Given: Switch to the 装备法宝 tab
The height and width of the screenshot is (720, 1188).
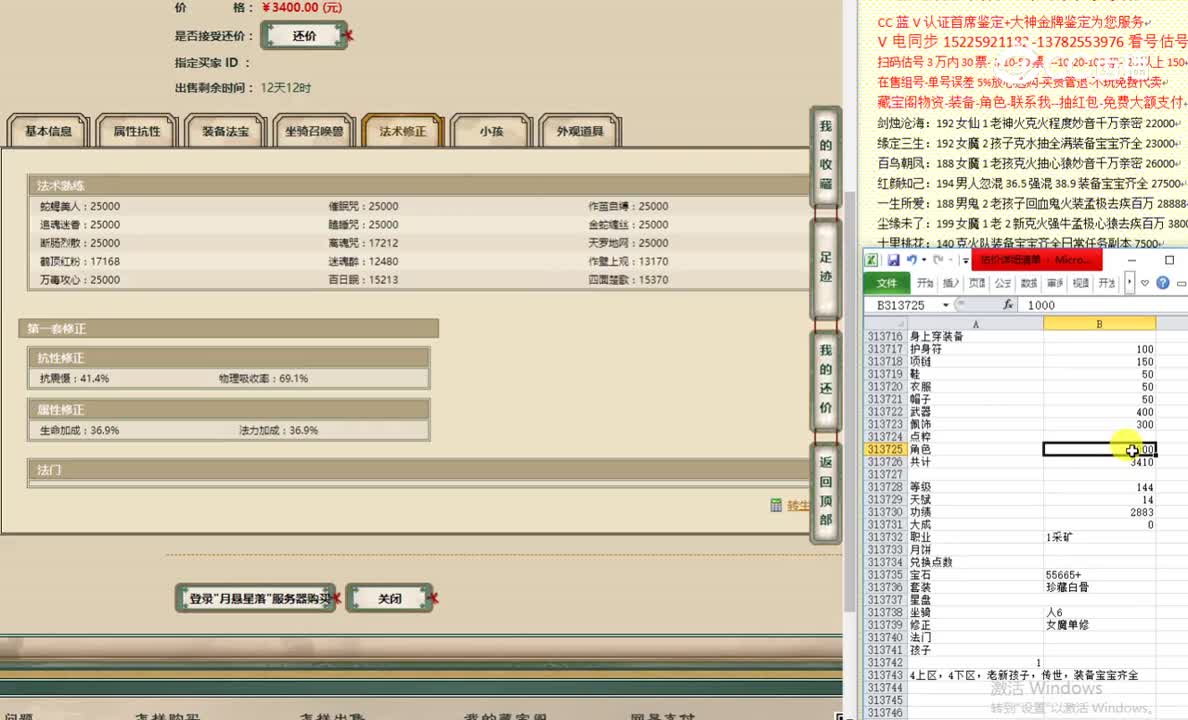Looking at the screenshot, I should (225, 131).
